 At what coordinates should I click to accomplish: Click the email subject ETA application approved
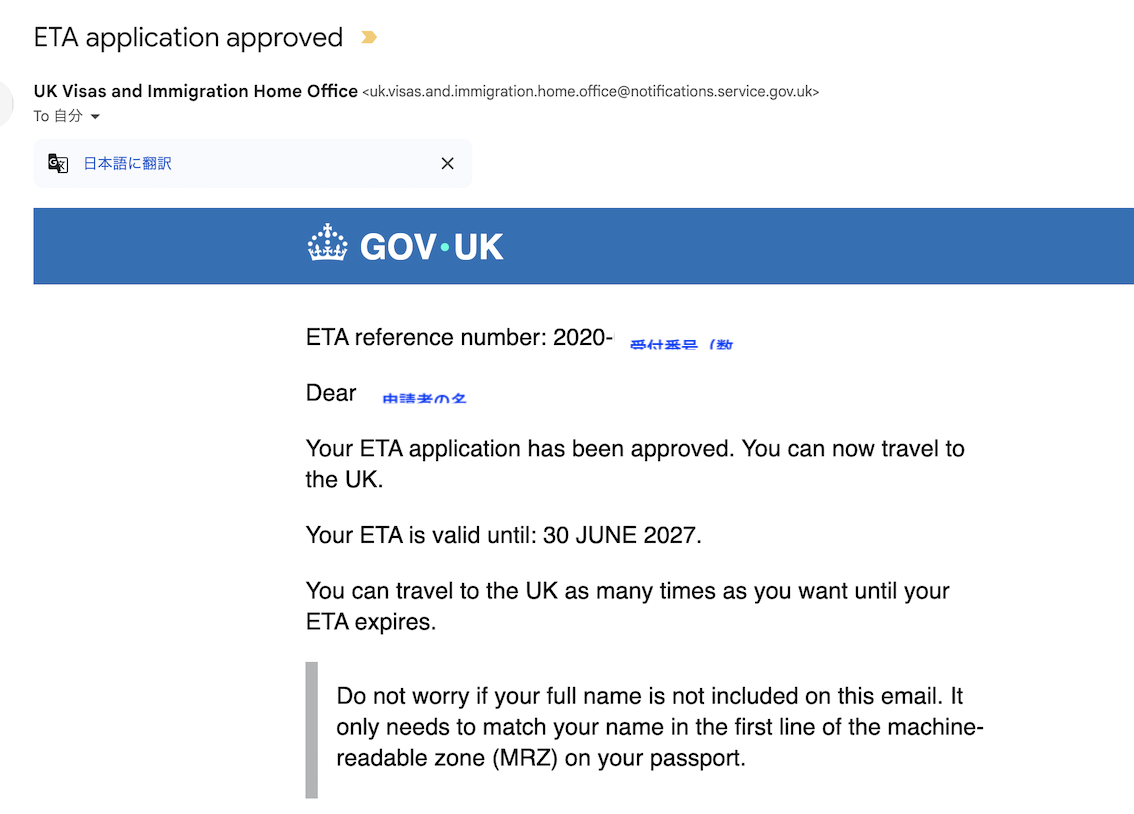pyautogui.click(x=188, y=38)
